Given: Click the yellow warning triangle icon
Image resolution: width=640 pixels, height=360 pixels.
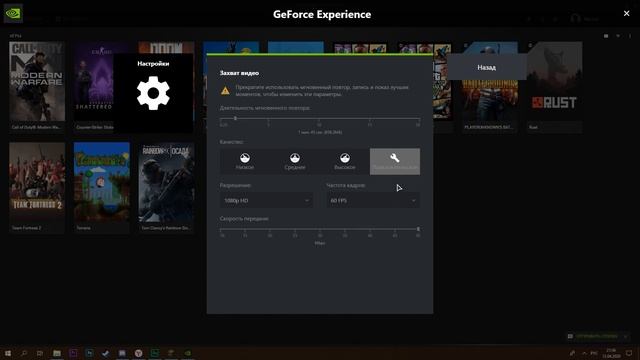Looking at the screenshot, I should [x=225, y=91].
